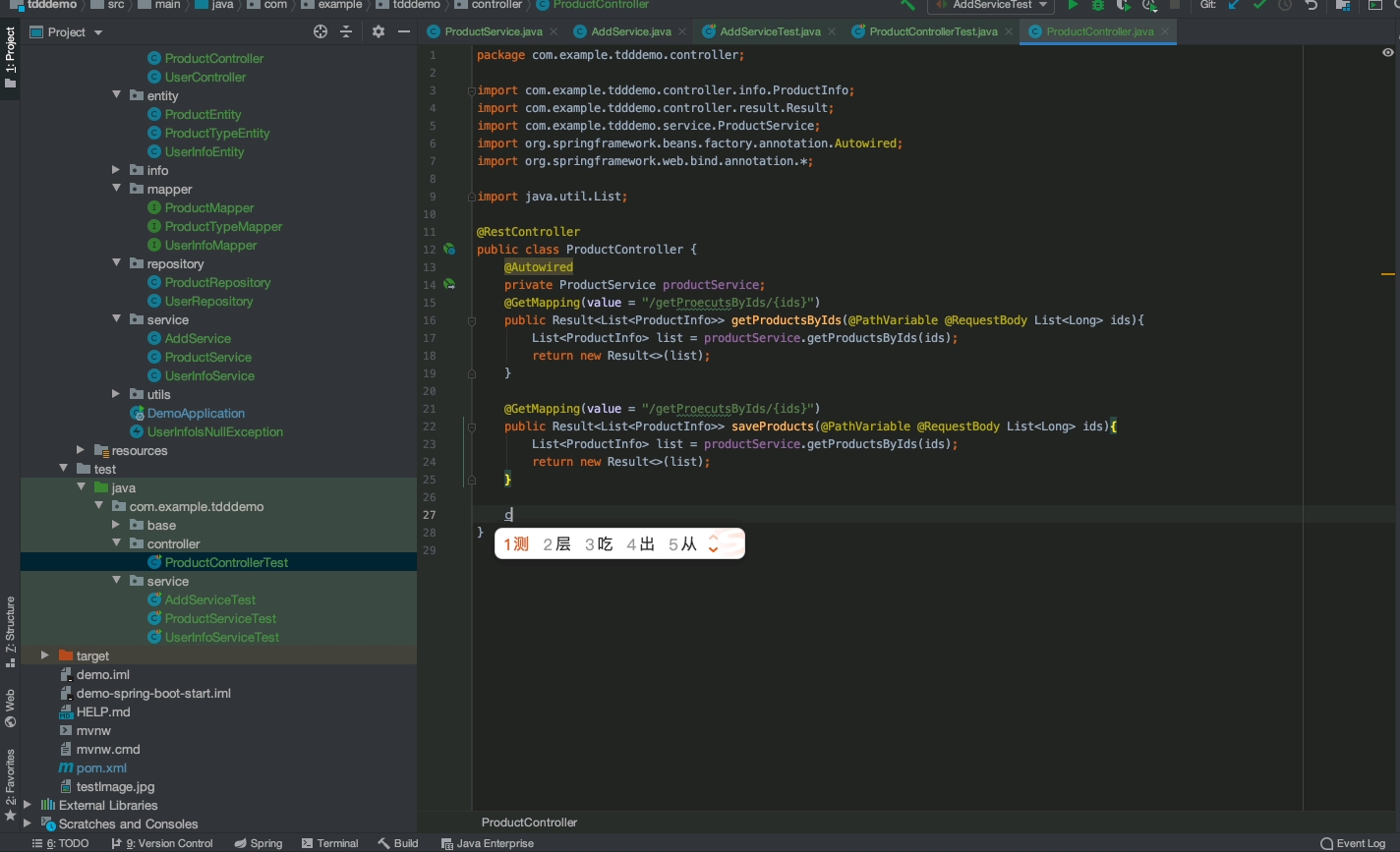The image size is (1400, 852).
Task: Expand the utils folder
Action: point(117,394)
